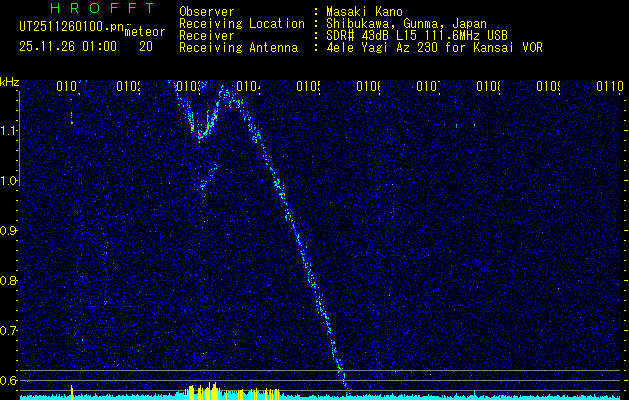Click the 0108 time axis mark

[489, 86]
